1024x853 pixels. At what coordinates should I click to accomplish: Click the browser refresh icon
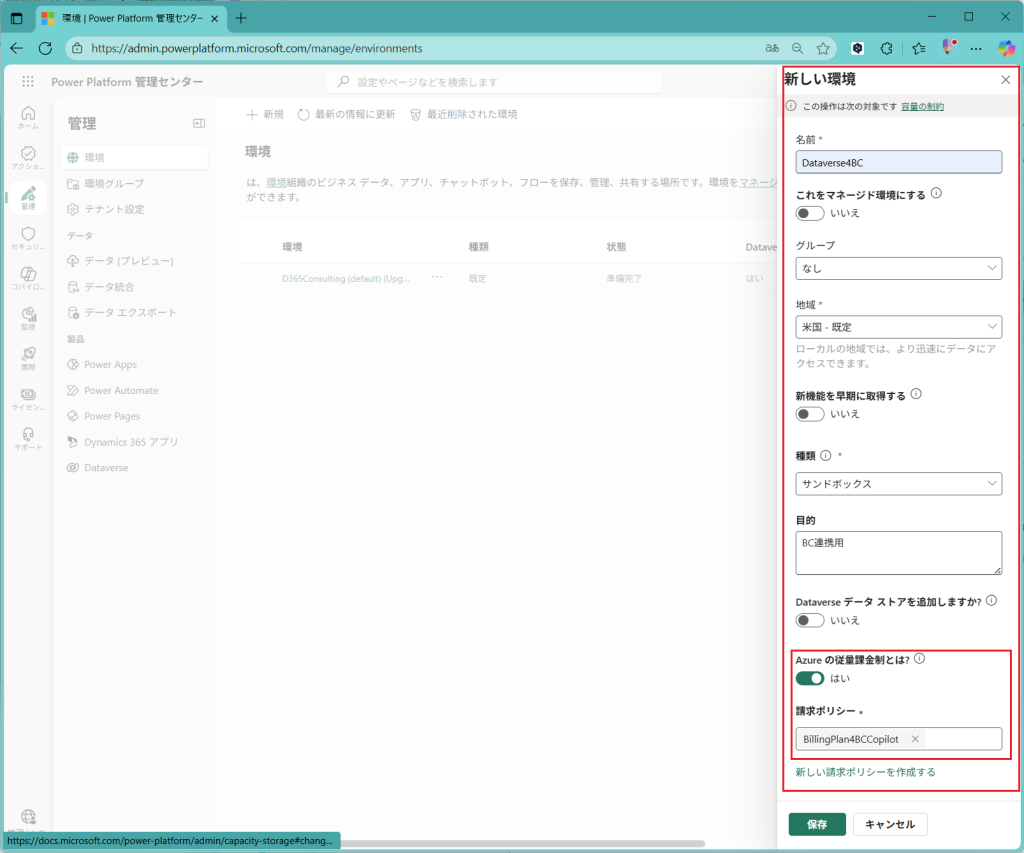[x=45, y=48]
